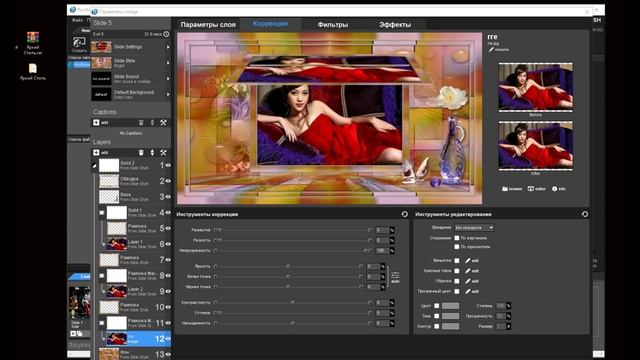Screen dimensions: 640x360
Task: Adjust the contrast slider
Action: click(292, 302)
